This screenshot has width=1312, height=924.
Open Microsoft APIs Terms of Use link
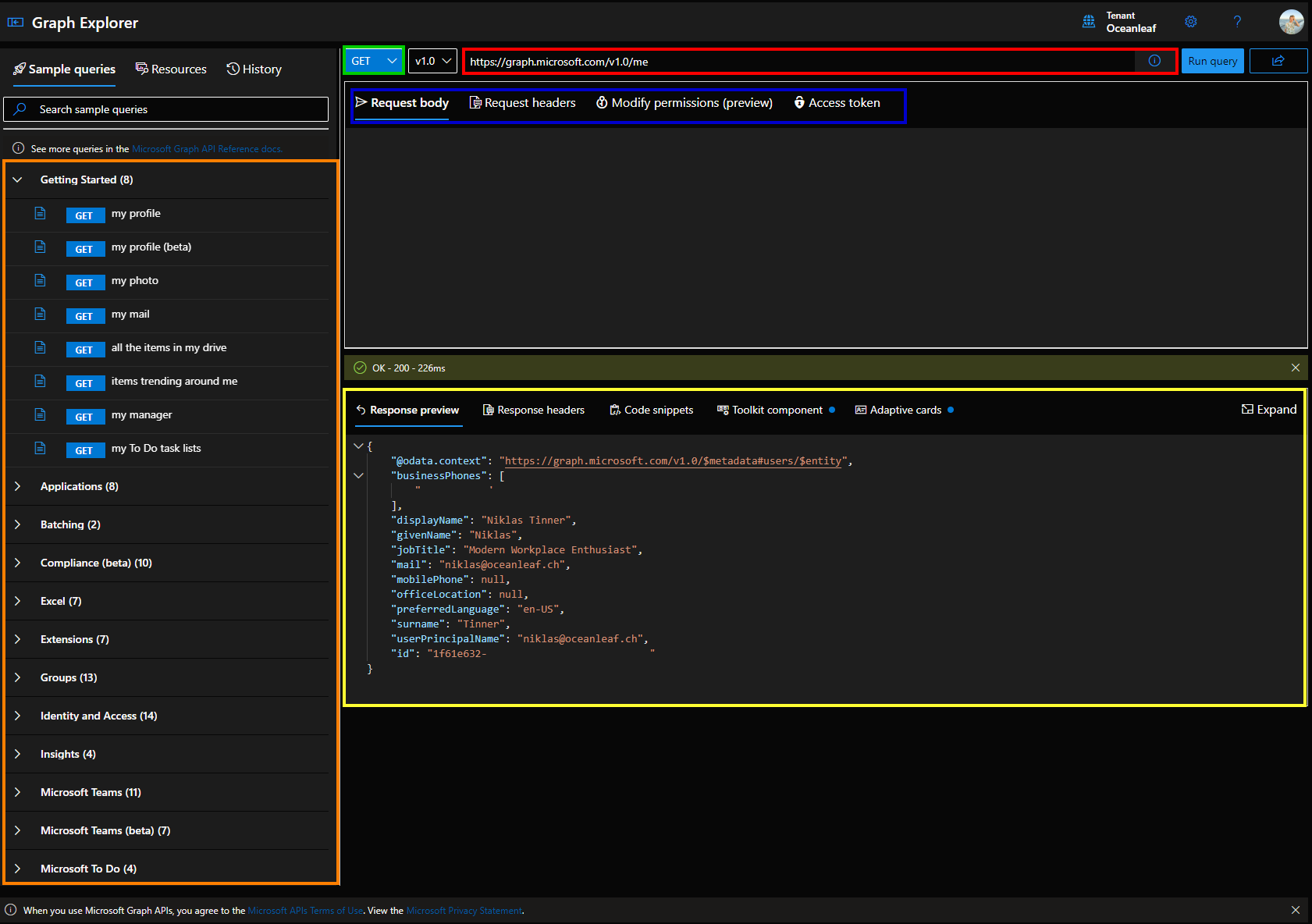(305, 911)
